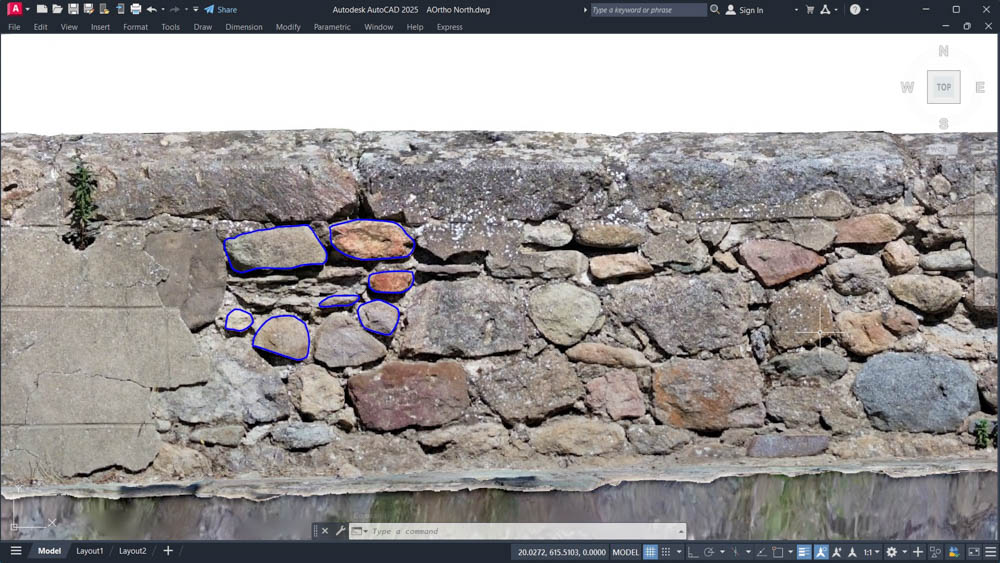This screenshot has width=1000, height=563.
Task: Open annotation scale 1:1 dropdown
Action: tap(872, 552)
